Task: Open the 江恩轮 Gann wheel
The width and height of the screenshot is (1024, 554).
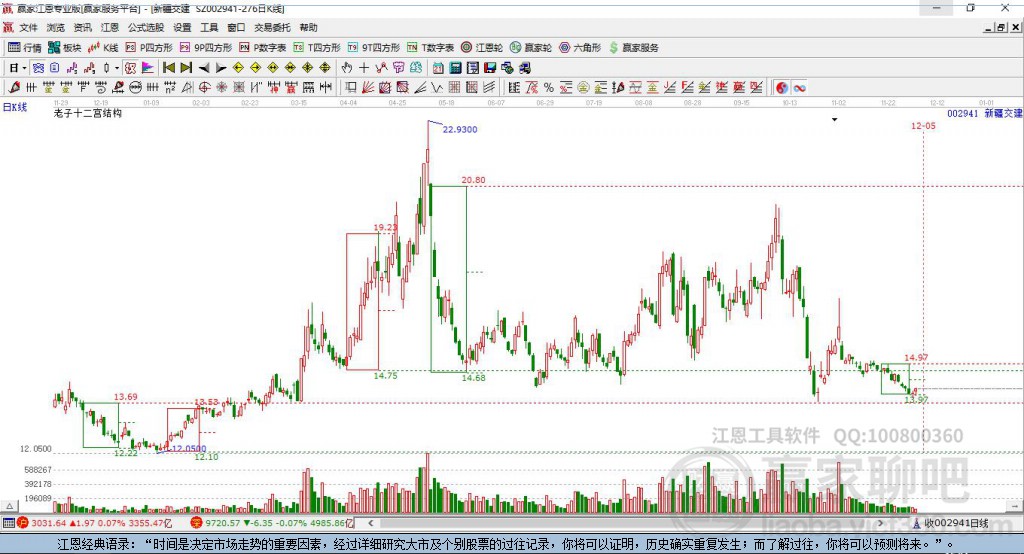Action: tap(482, 48)
